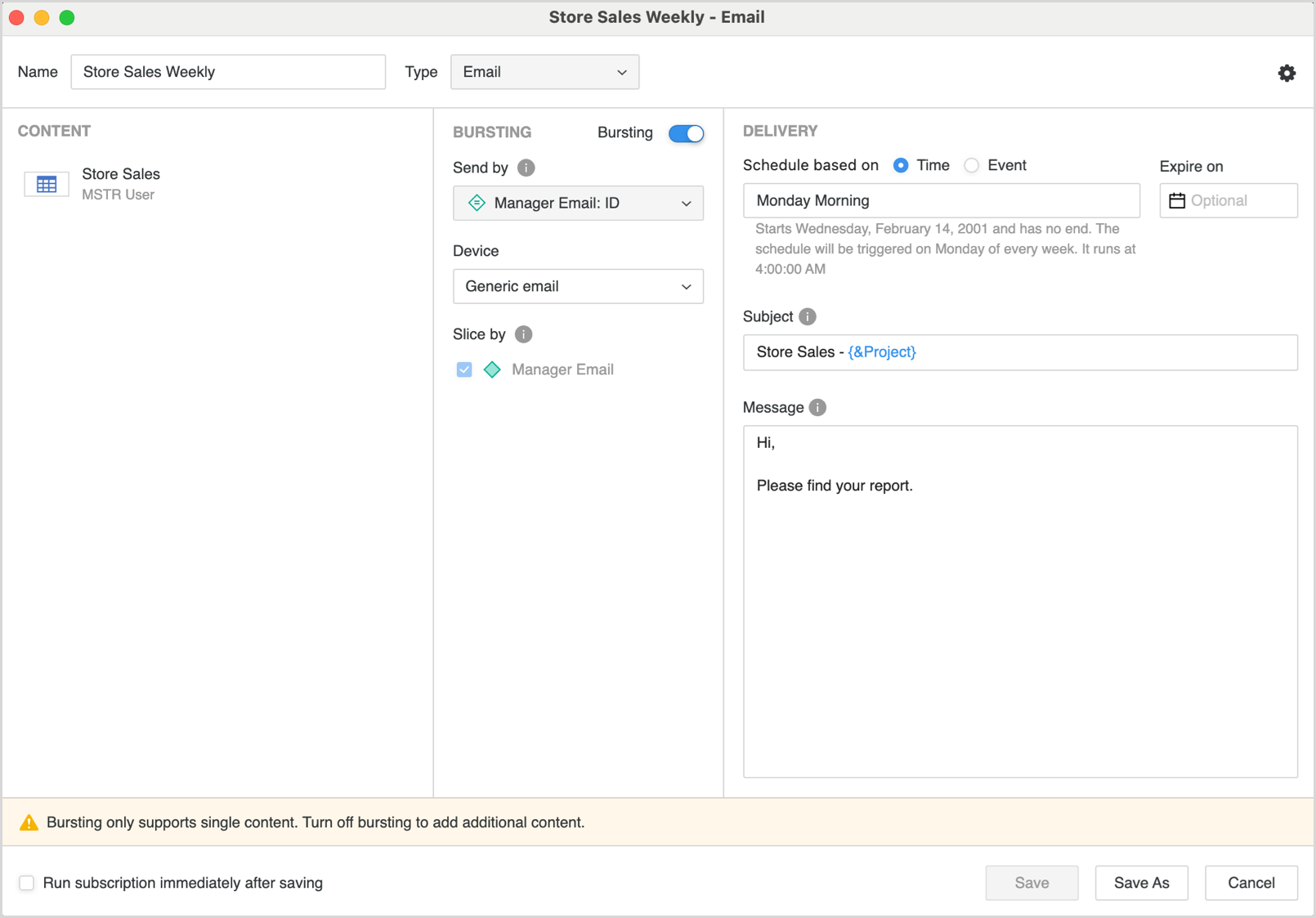1316x918 pixels.
Task: Click the Save As button
Action: pos(1141,883)
